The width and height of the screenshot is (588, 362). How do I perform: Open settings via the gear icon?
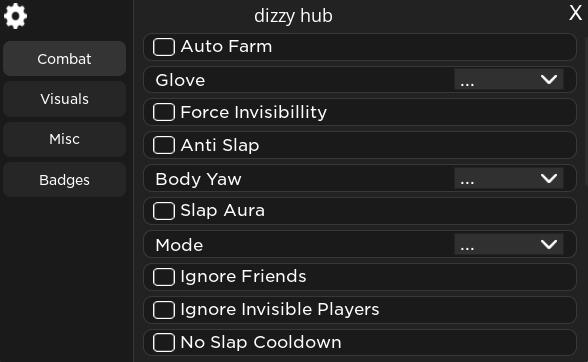point(15,16)
